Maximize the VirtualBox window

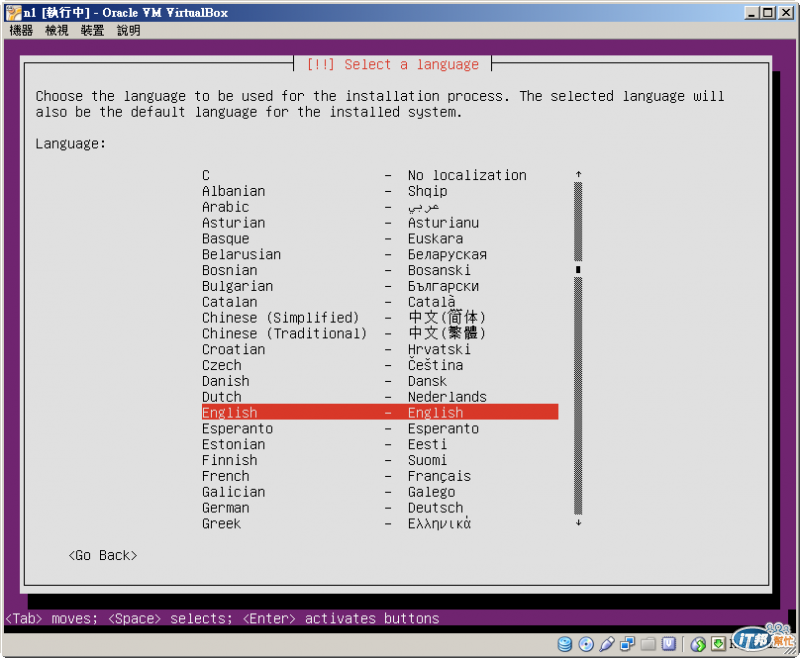[x=768, y=12]
